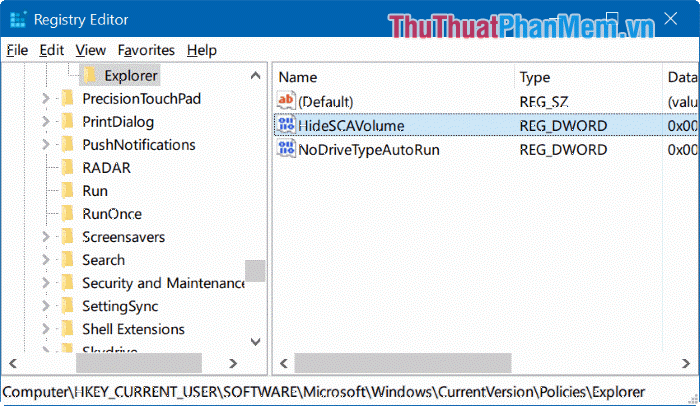
Task: Click the SettingSync folder icon
Action: tap(67, 306)
